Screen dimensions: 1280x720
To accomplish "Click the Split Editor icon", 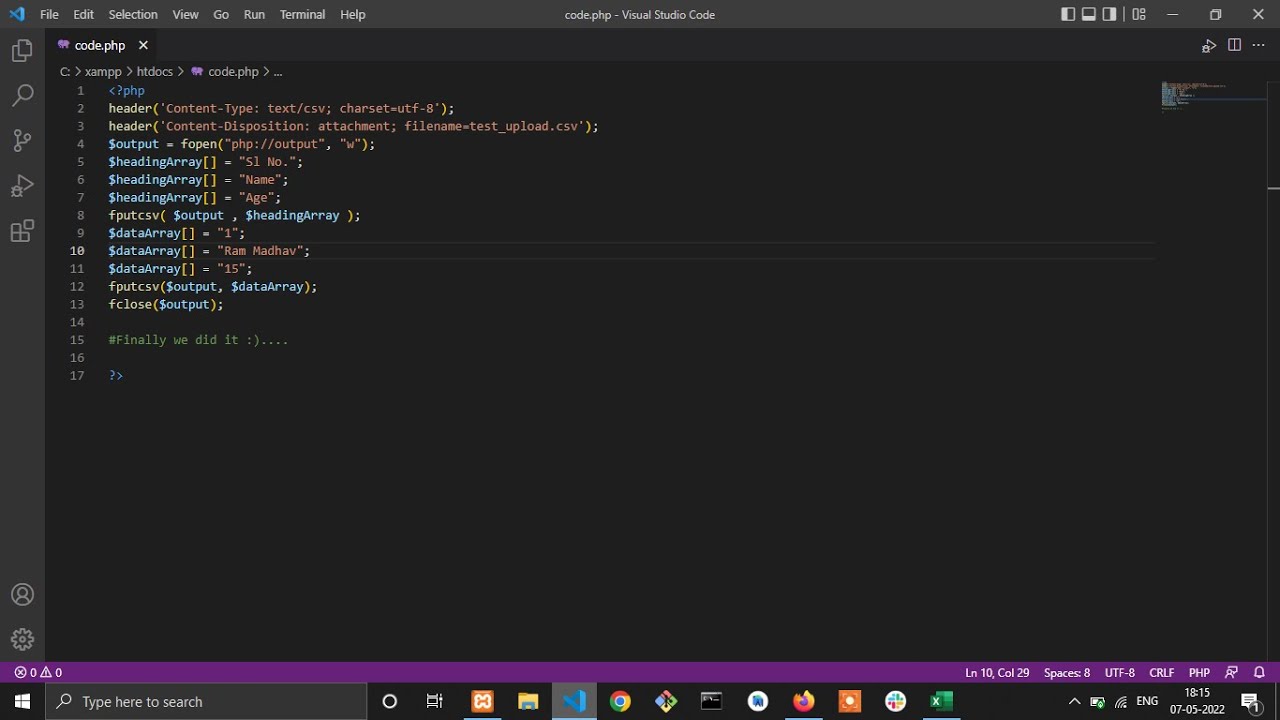I will [1234, 45].
